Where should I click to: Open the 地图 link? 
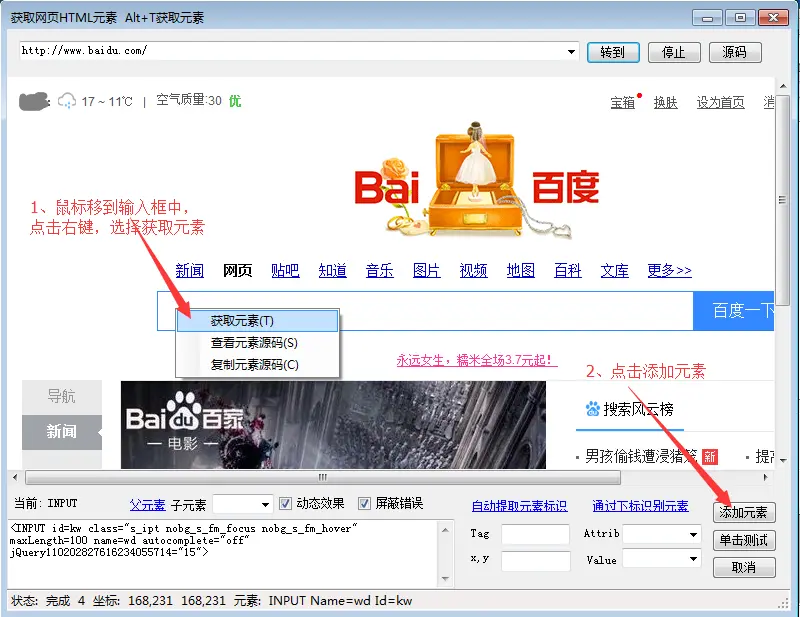click(520, 270)
